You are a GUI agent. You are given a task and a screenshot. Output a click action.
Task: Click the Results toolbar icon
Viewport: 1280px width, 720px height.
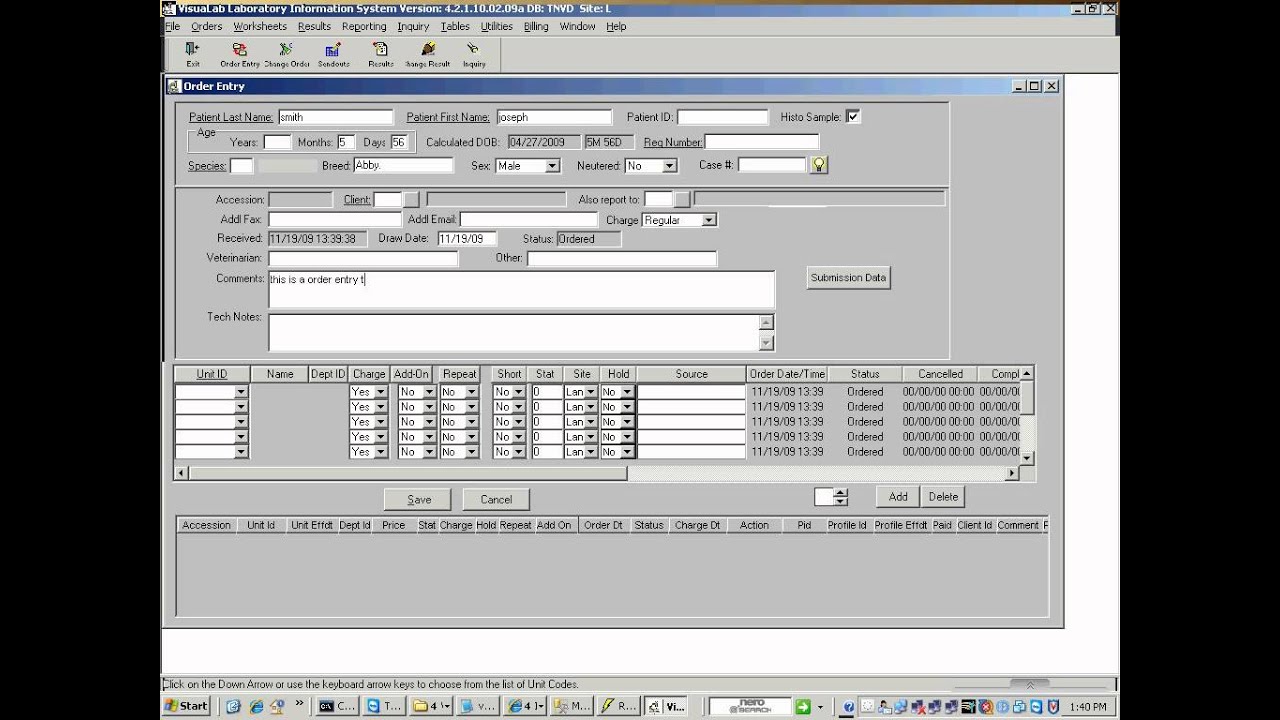click(380, 53)
